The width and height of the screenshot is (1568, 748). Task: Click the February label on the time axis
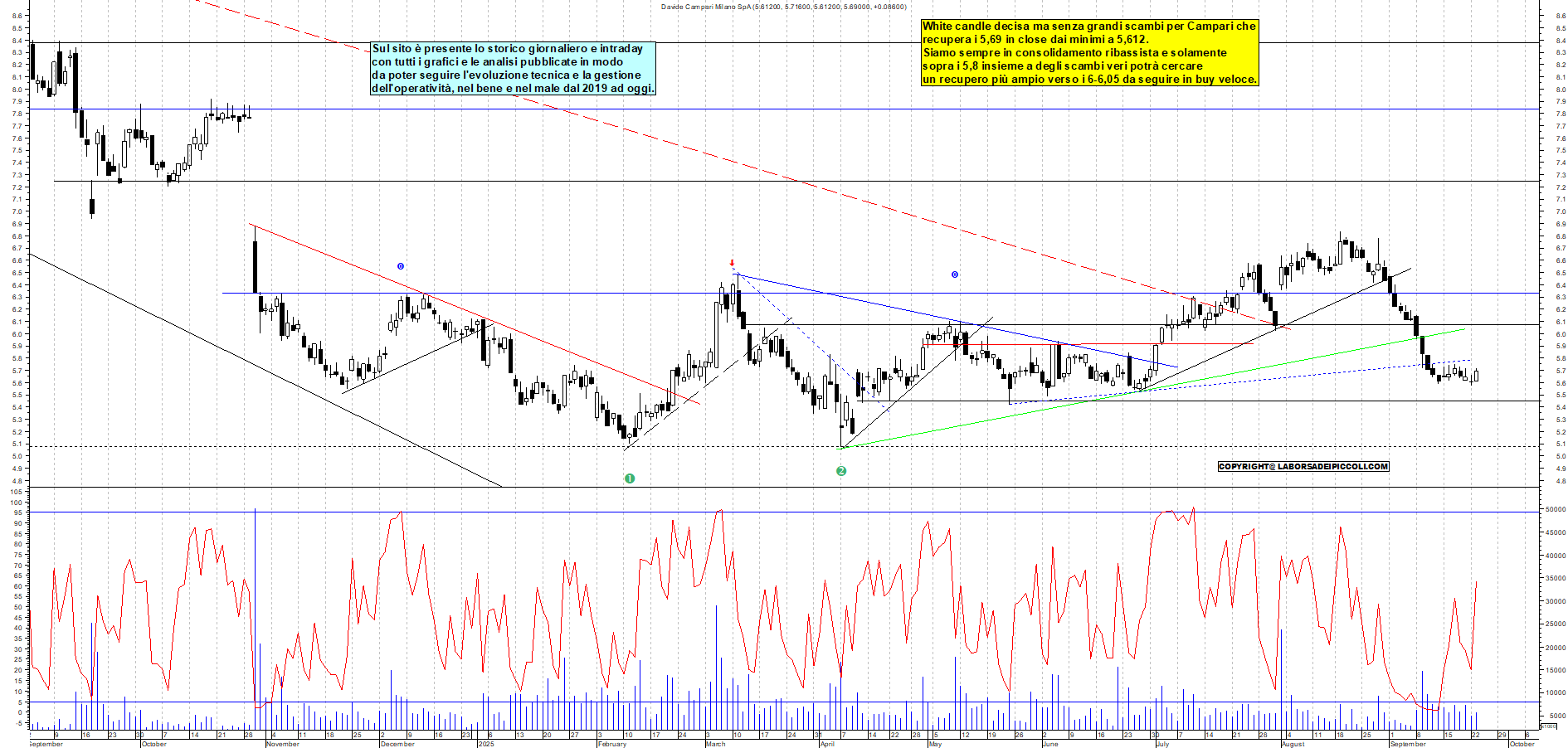612,744
